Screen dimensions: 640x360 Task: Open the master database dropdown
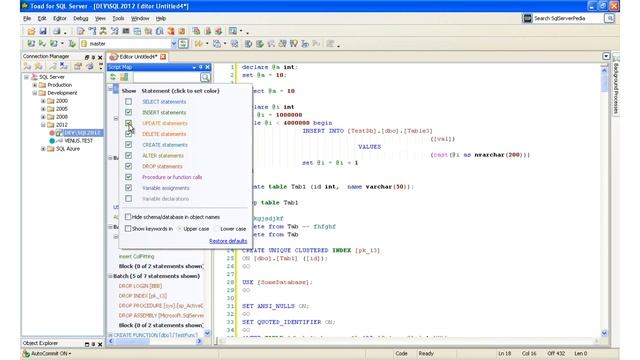[x=174, y=44]
